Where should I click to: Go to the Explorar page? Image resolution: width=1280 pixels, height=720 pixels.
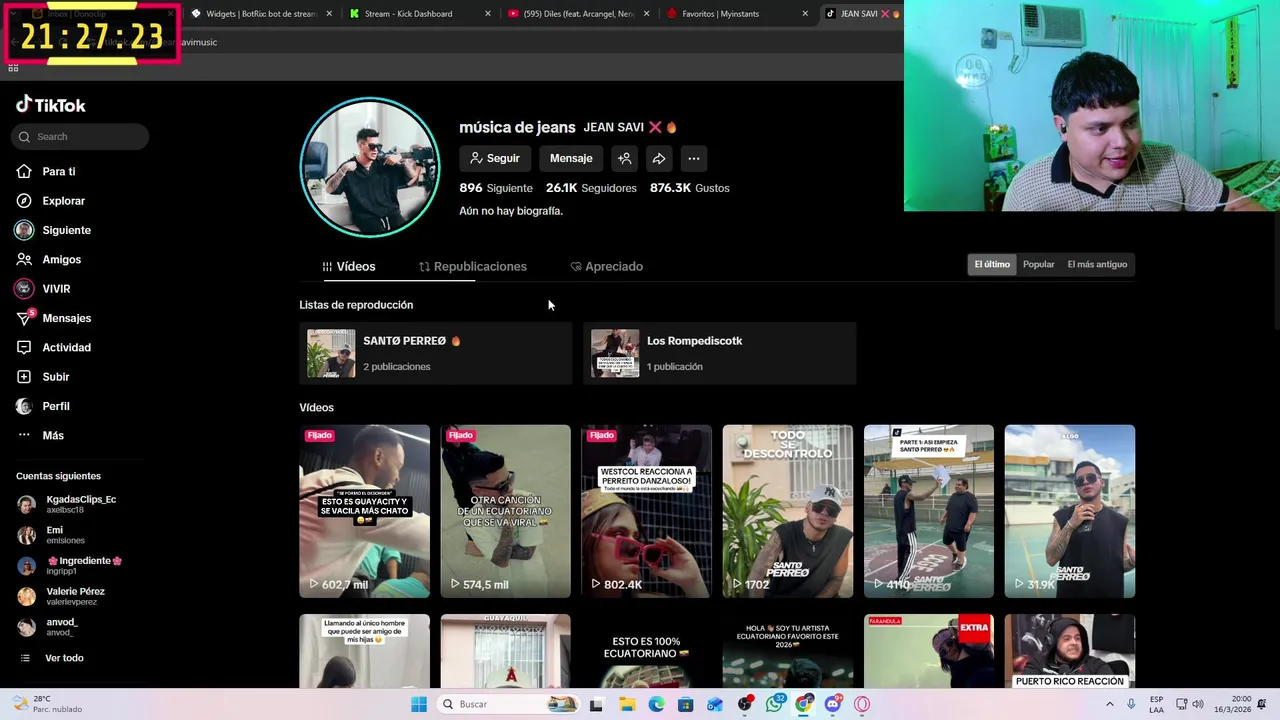(x=50, y=201)
